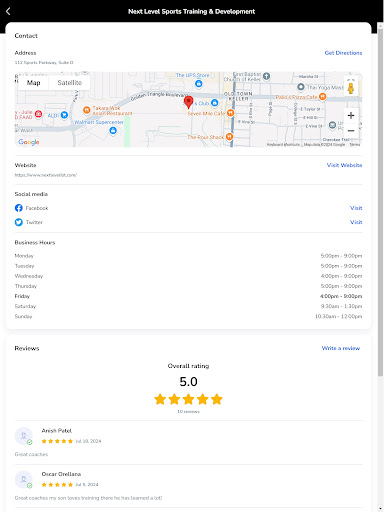Zoom in on the map
This screenshot has height=512, width=384.
[351, 116]
